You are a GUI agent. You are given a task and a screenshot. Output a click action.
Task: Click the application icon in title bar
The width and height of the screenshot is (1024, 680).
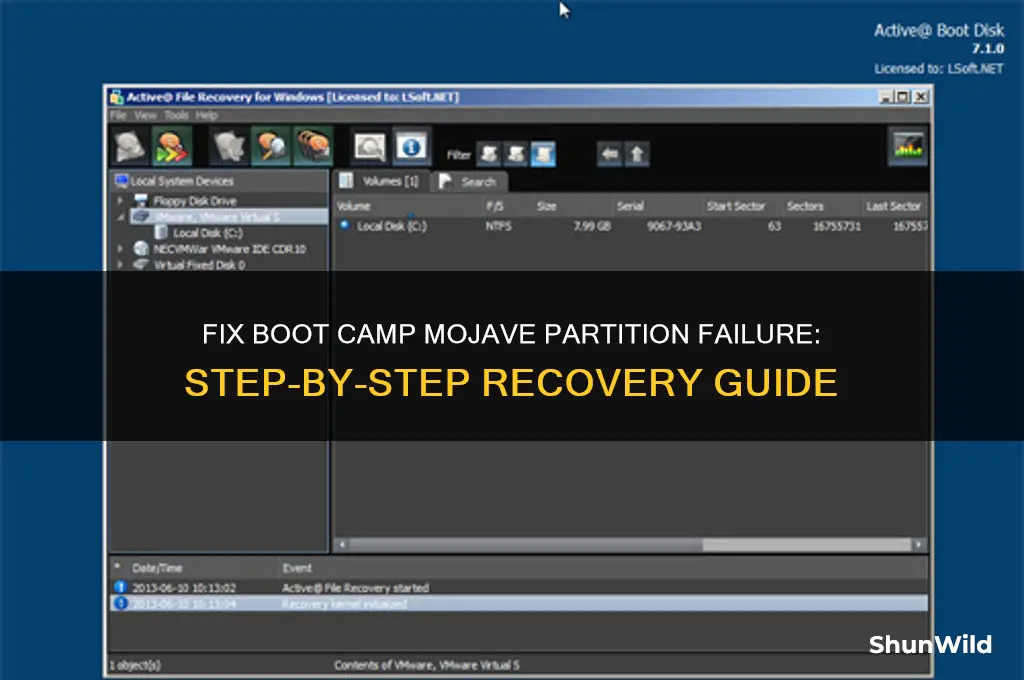point(117,97)
